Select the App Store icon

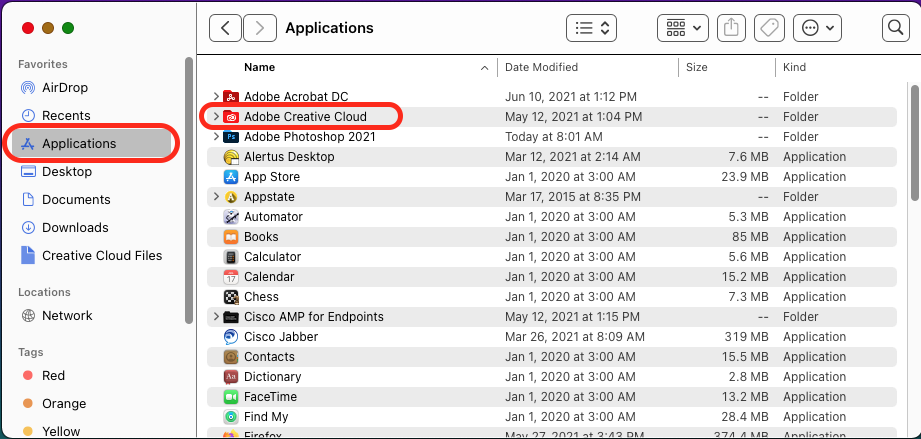click(x=231, y=177)
